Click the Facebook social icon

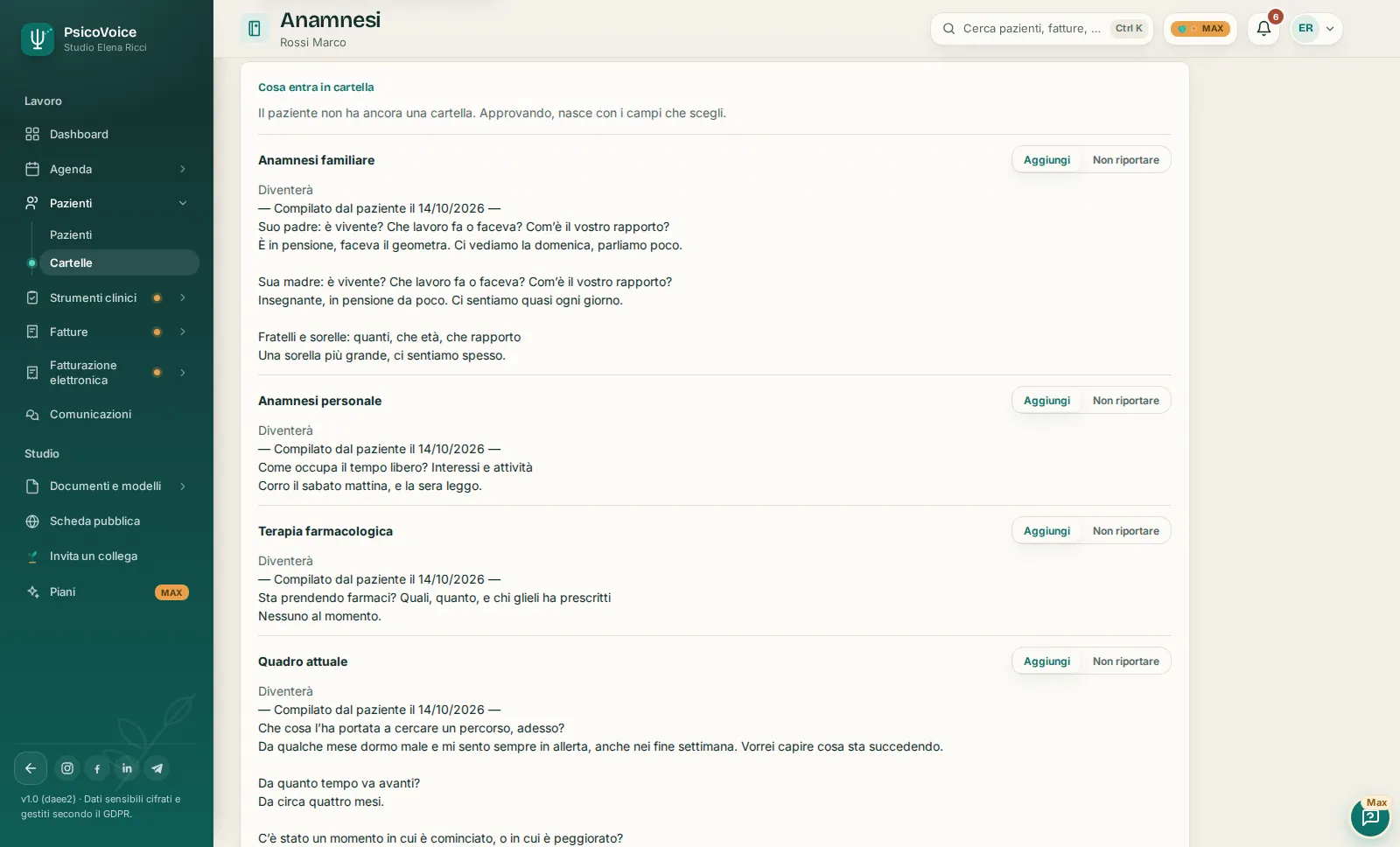tap(97, 768)
